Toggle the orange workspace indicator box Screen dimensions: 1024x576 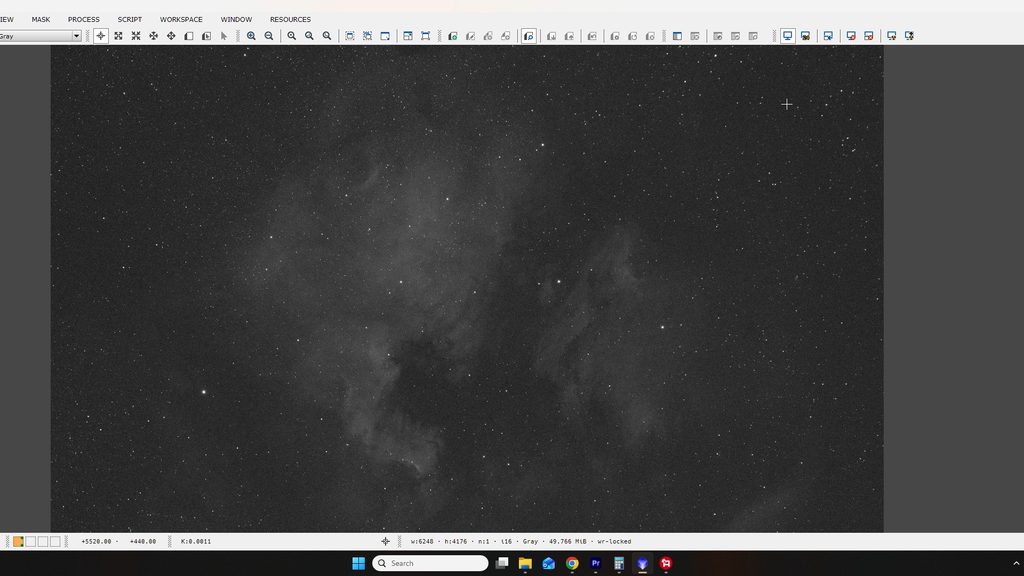coord(18,541)
